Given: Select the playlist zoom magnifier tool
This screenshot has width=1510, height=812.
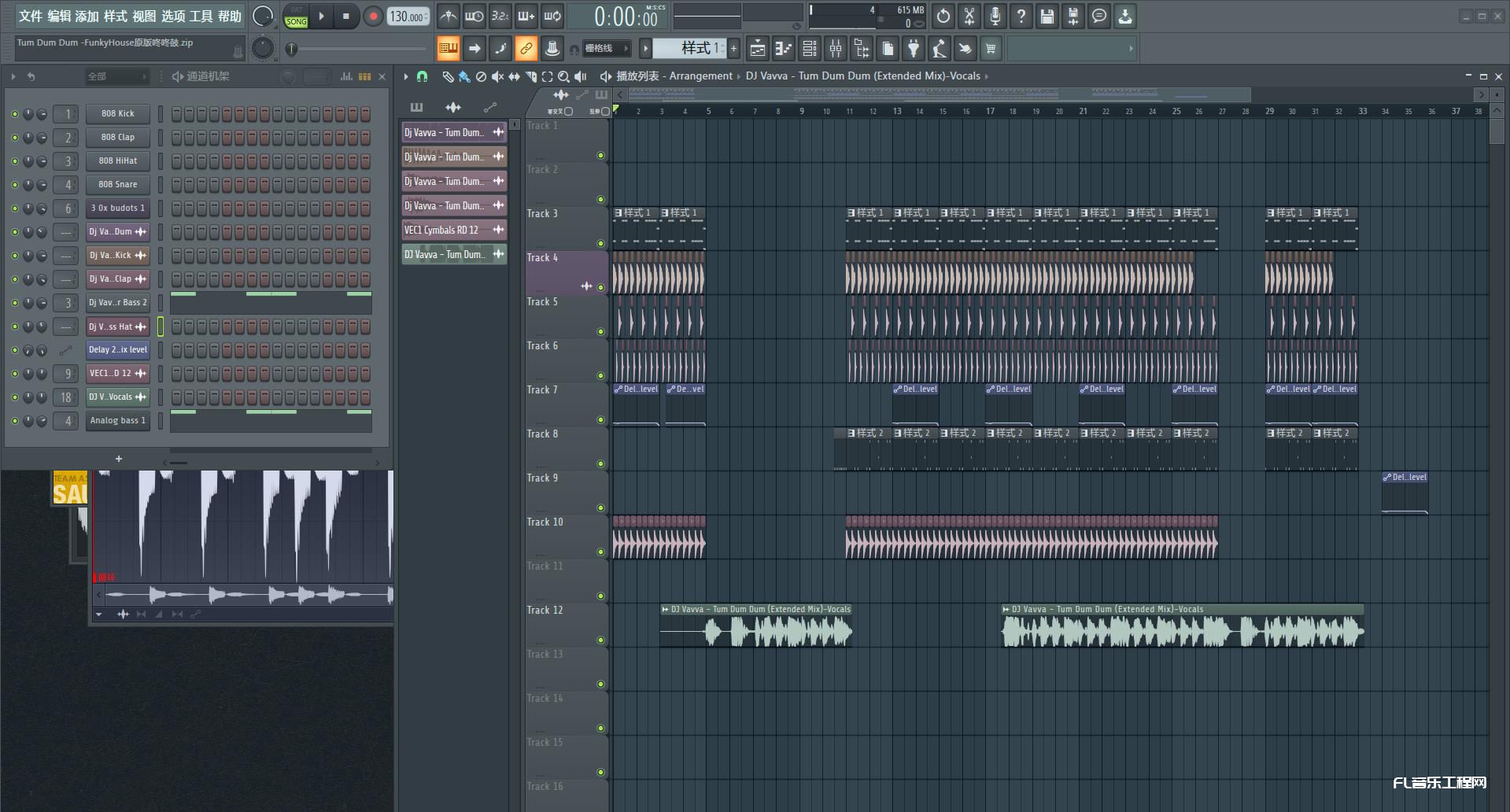Looking at the screenshot, I should point(563,76).
